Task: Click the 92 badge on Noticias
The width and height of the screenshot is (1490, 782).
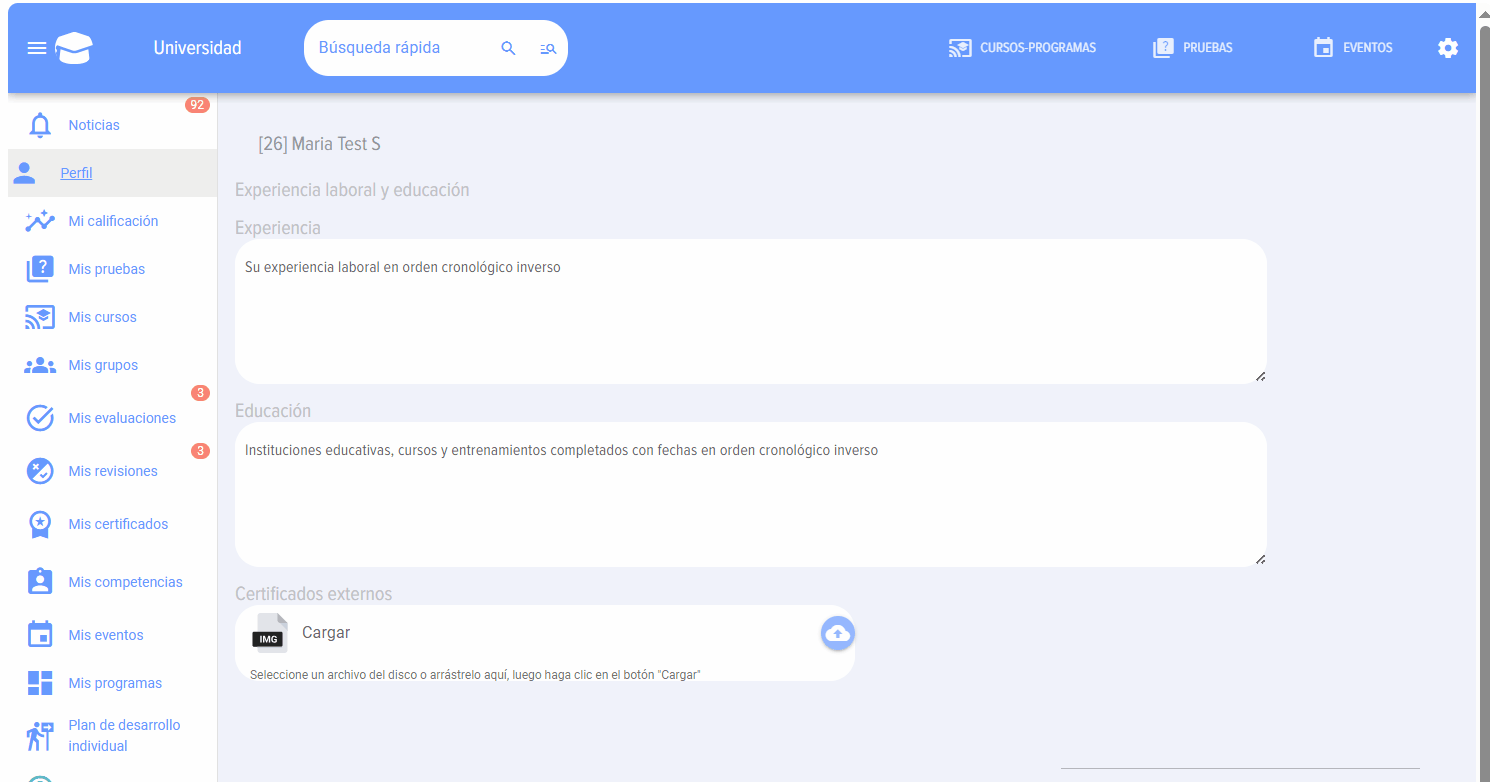Action: click(x=197, y=105)
